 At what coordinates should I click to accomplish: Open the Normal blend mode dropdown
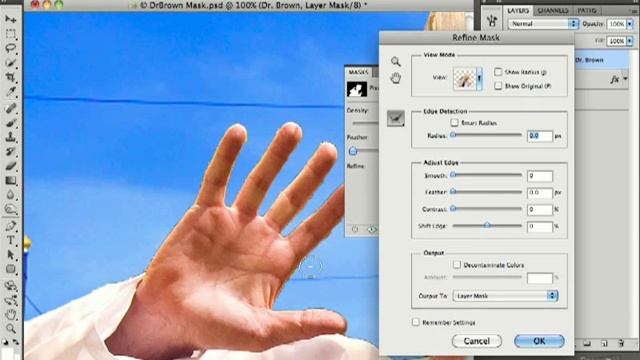pyautogui.click(x=543, y=24)
